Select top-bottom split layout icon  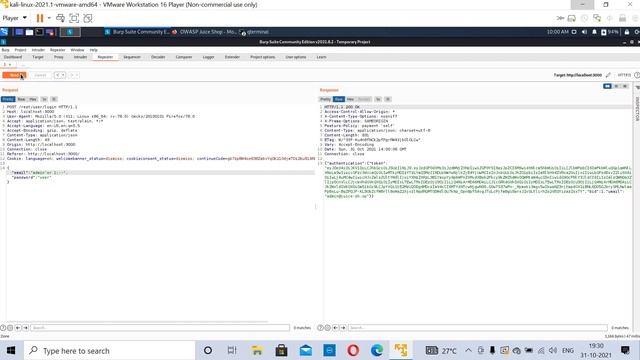point(616,86)
